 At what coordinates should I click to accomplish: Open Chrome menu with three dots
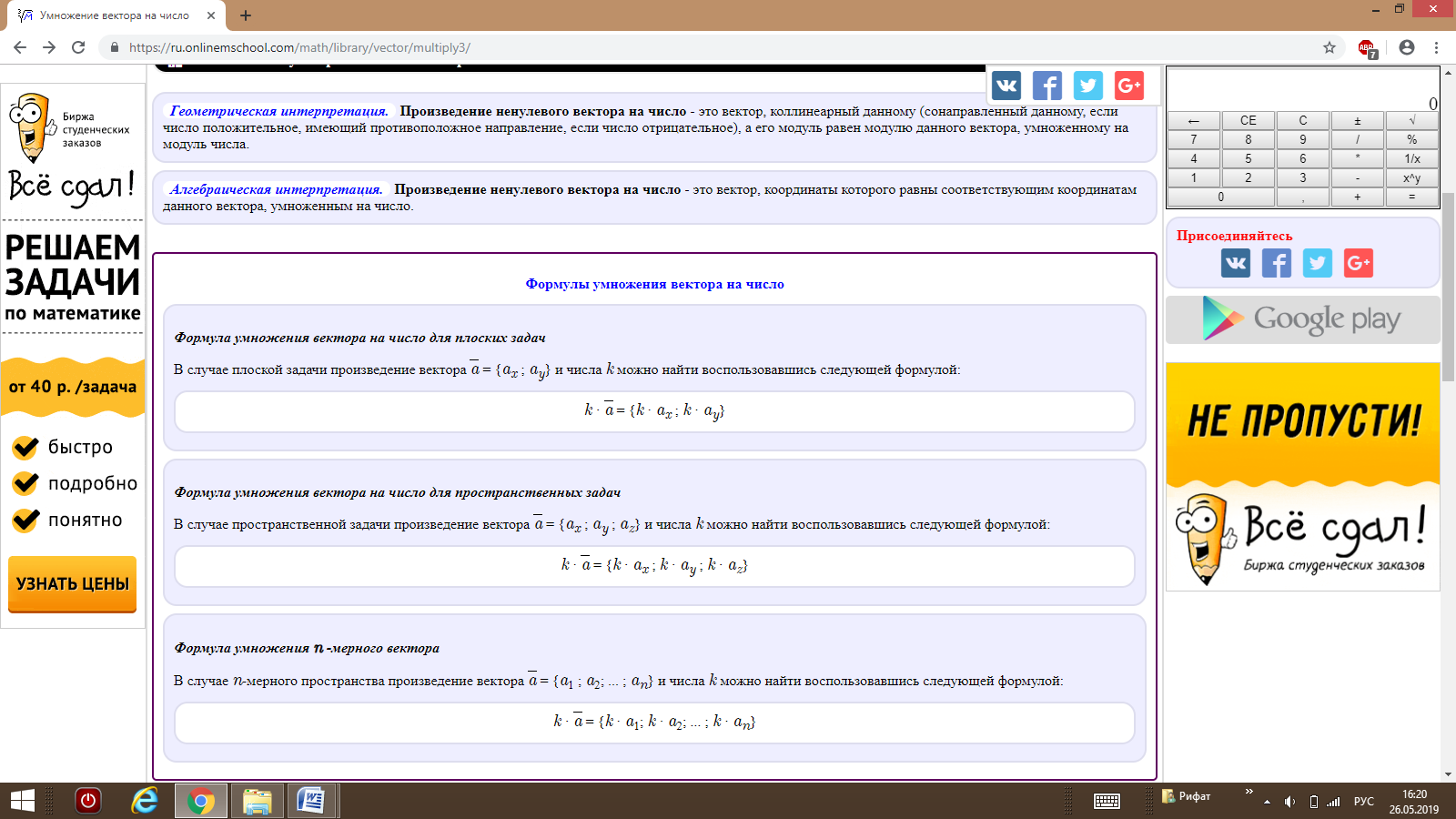pyautogui.click(x=1437, y=47)
